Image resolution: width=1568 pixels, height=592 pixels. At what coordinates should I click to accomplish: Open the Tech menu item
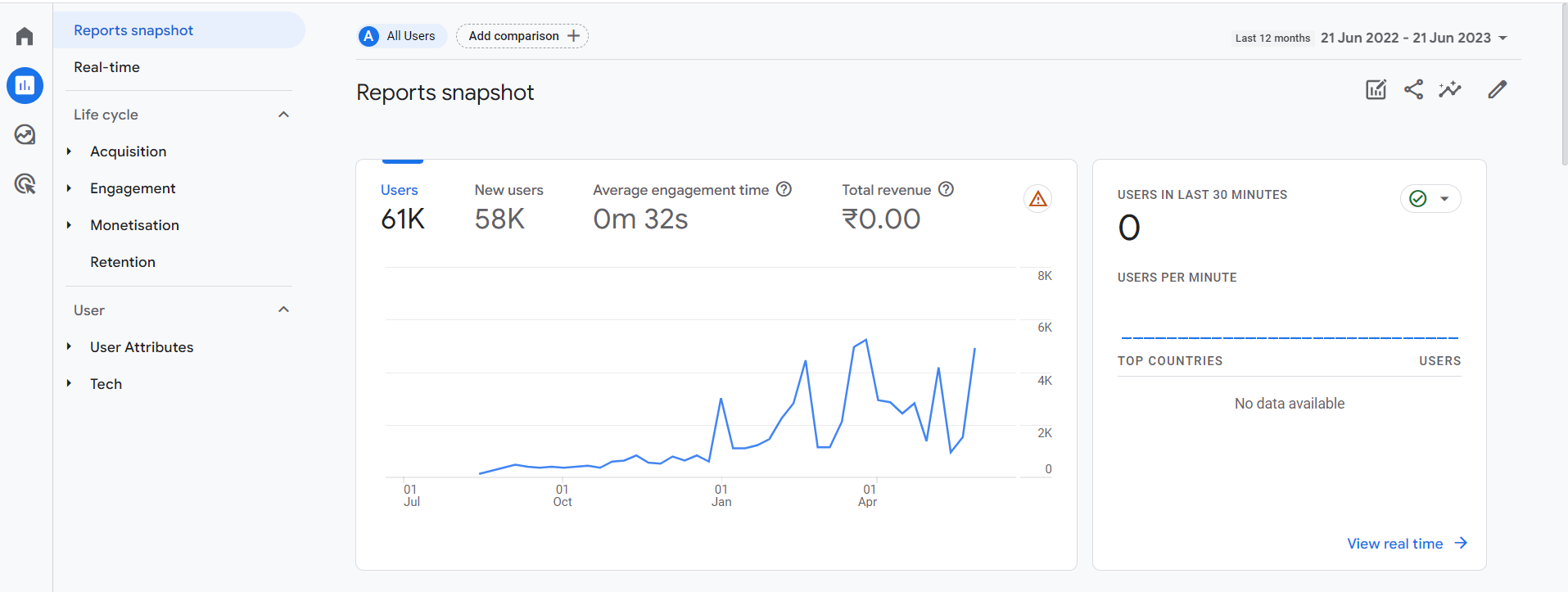[x=106, y=384]
